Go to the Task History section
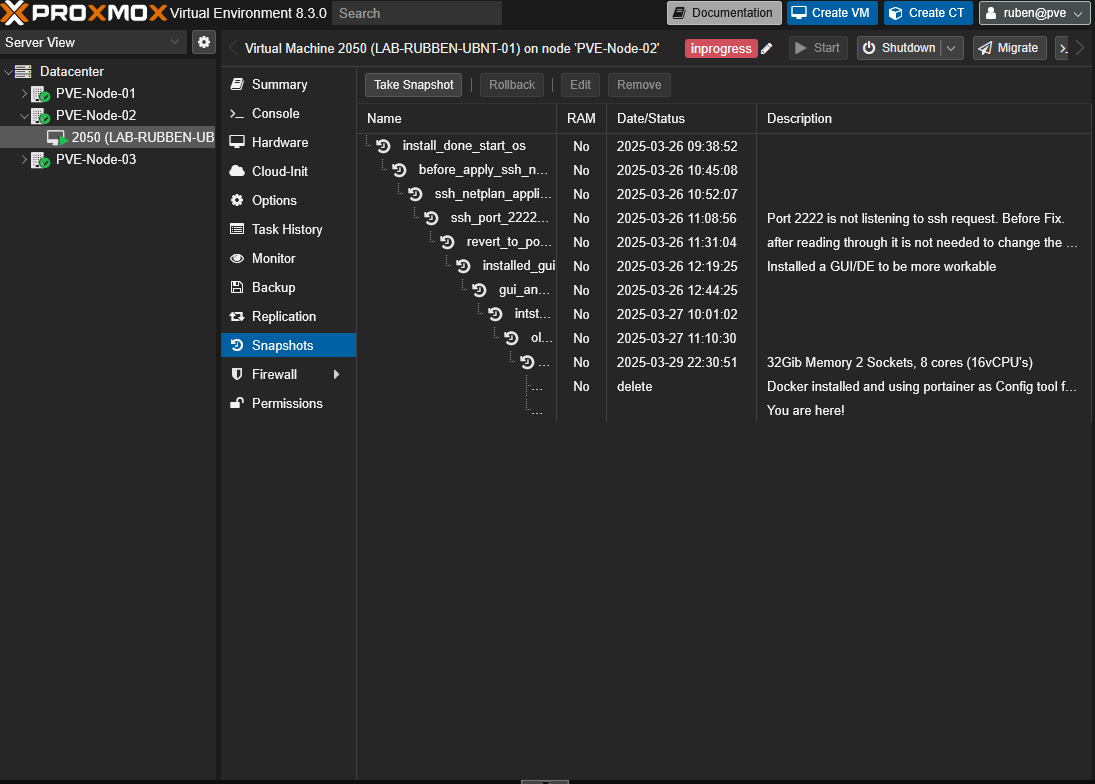 286,229
